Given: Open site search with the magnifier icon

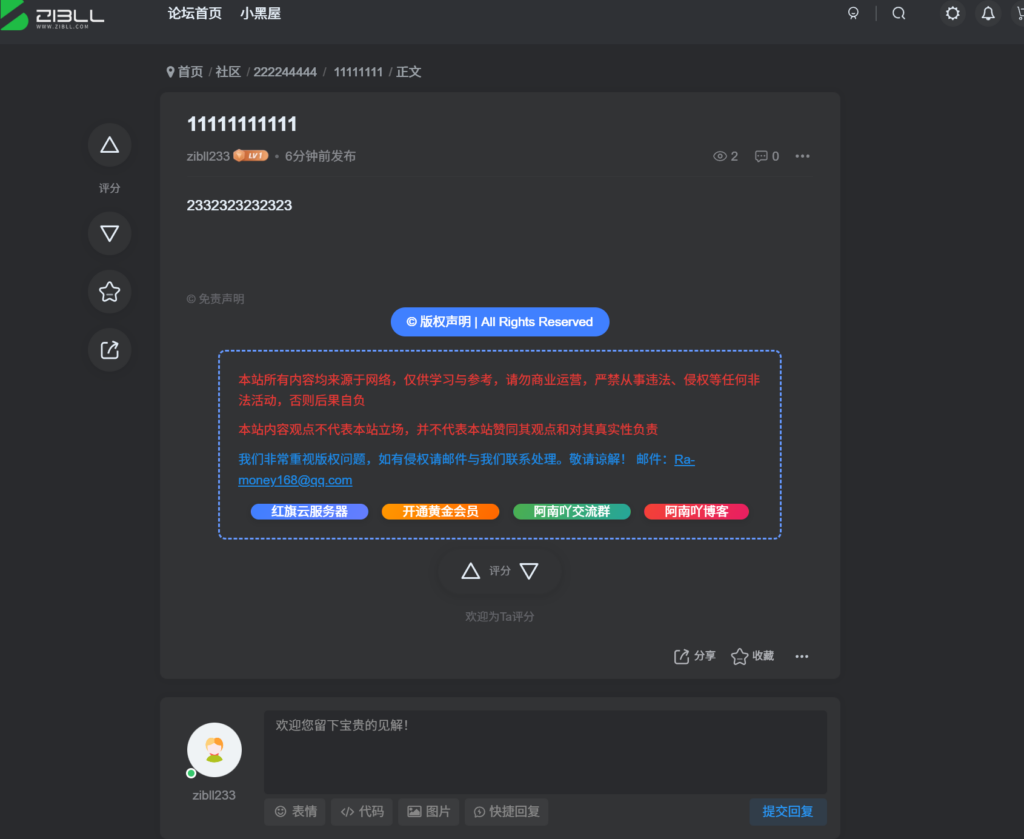Looking at the screenshot, I should tap(898, 13).
